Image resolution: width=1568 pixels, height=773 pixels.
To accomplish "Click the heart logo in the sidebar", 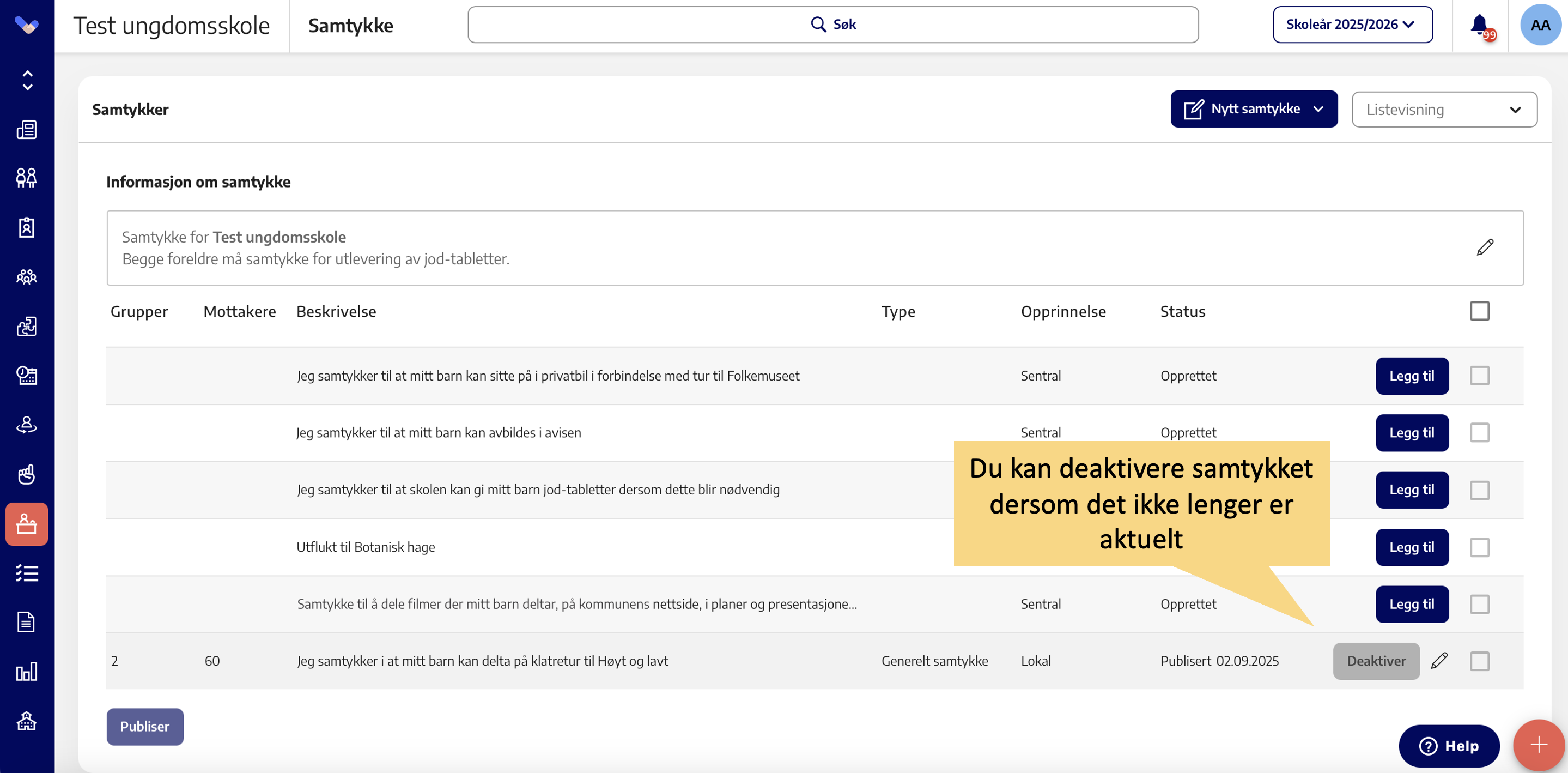I will (27, 25).
